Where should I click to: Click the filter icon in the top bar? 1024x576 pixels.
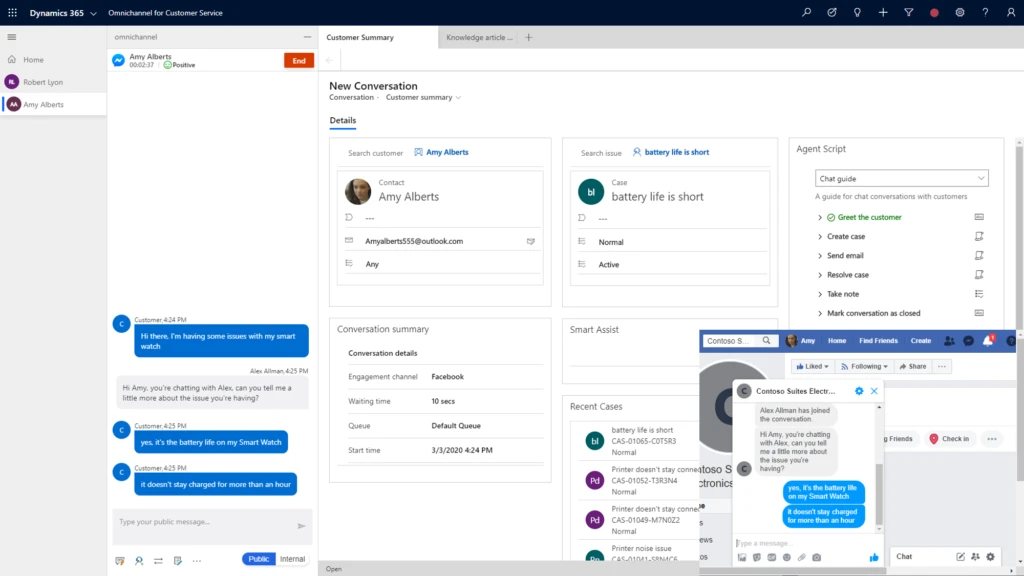[x=908, y=14]
